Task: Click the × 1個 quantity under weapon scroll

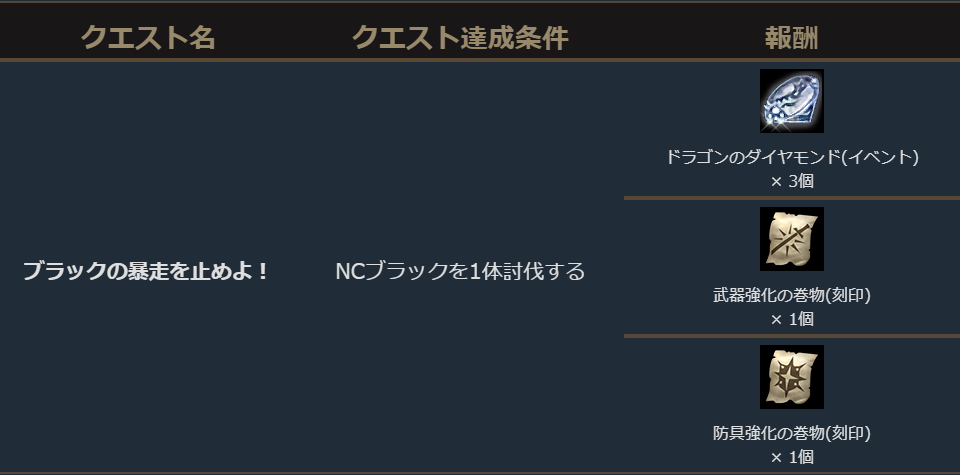Action: coord(791,319)
